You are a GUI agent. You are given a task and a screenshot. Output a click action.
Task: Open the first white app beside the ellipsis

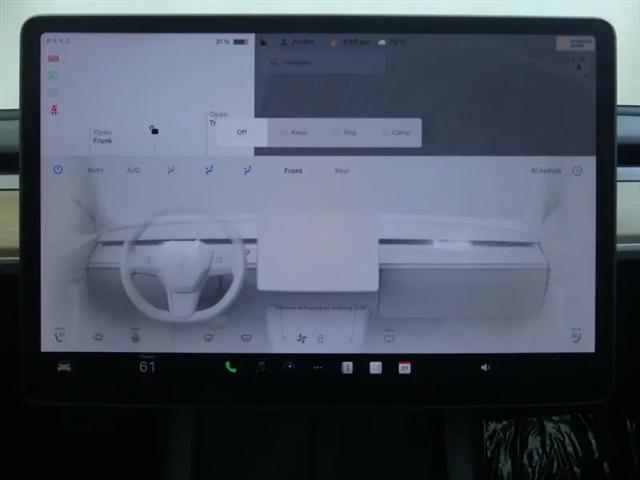(x=347, y=367)
